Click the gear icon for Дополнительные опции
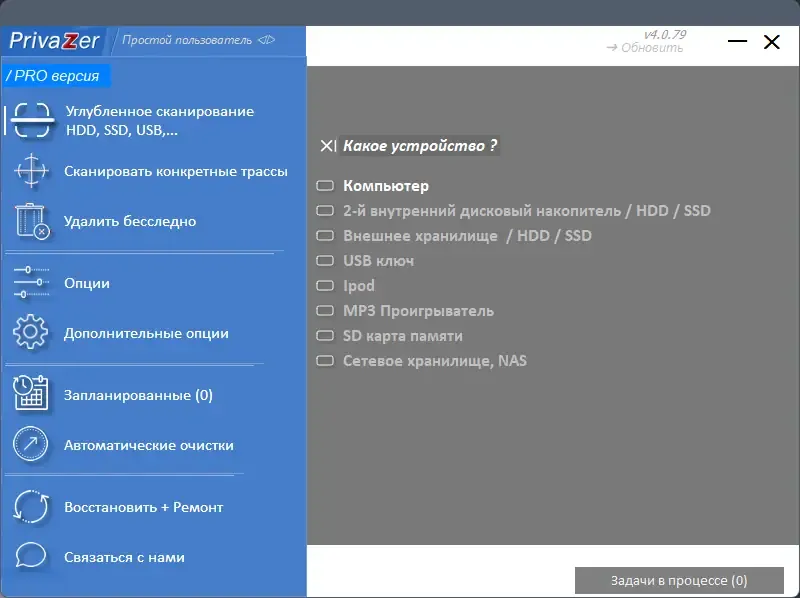This screenshot has height=598, width=800. pyautogui.click(x=31, y=332)
